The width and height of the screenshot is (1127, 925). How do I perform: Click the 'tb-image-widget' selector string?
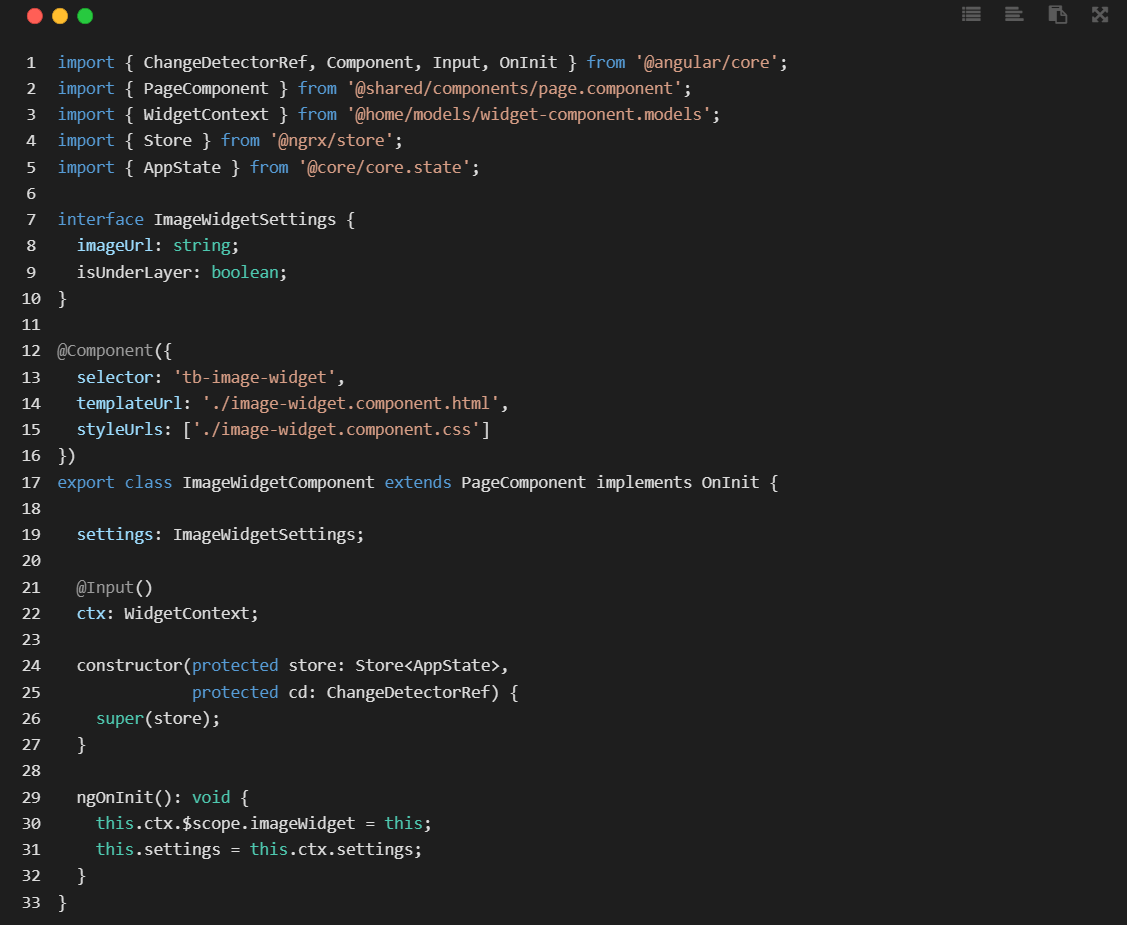pos(254,377)
